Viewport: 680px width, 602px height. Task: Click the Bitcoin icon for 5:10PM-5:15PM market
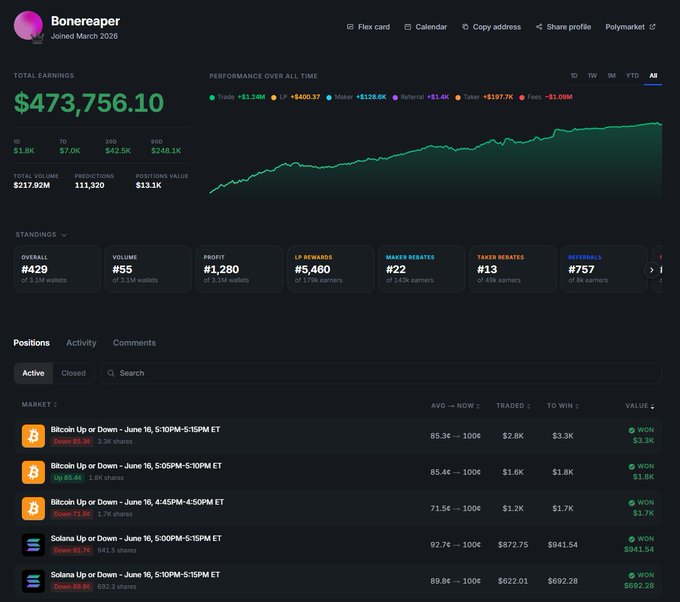[x=33, y=435]
